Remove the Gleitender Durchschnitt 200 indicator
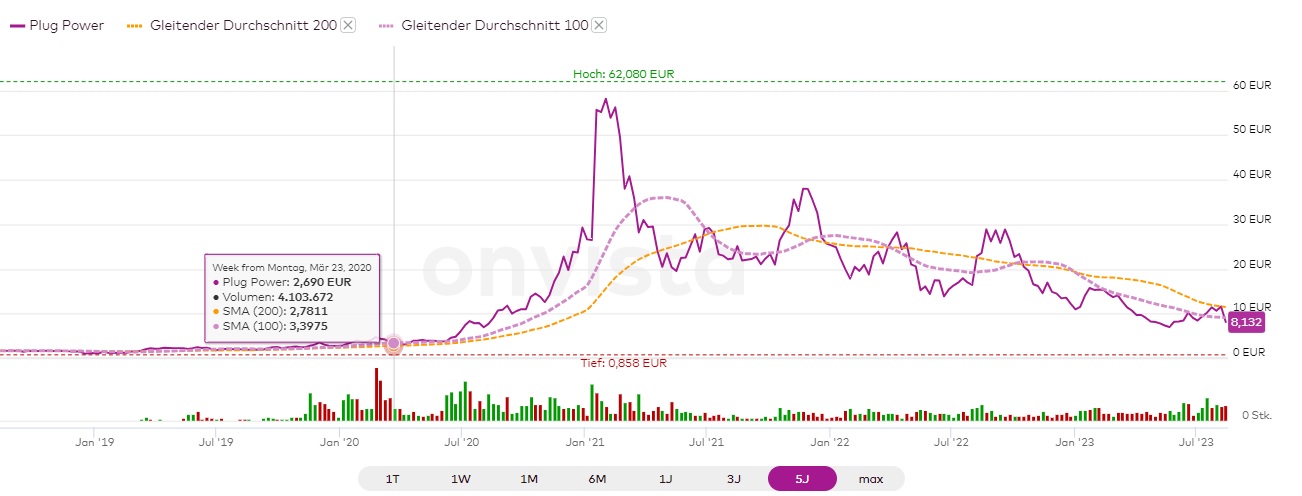This screenshot has height=496, width=1302. click(x=348, y=26)
